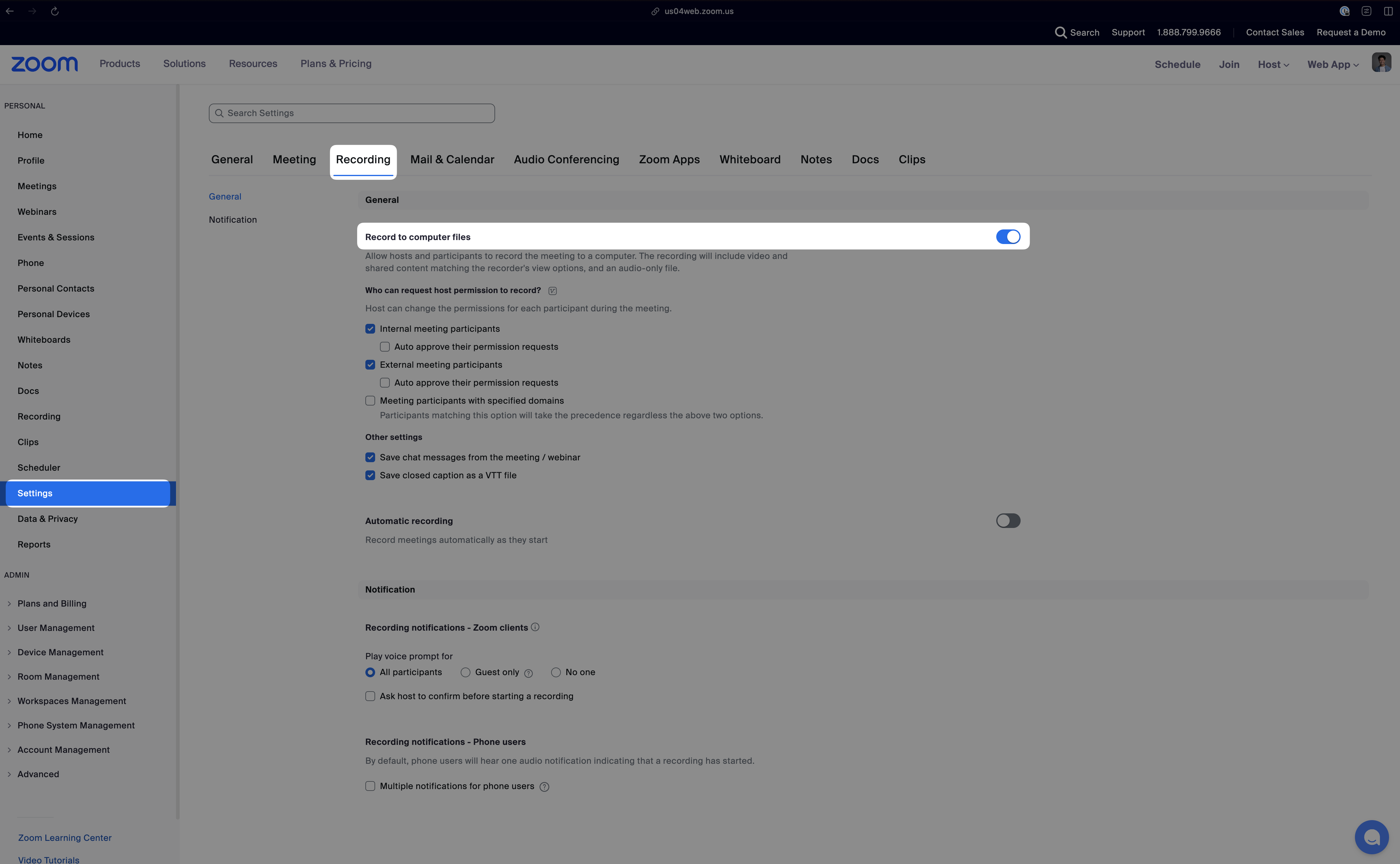This screenshot has height=864, width=1400.
Task: Open the profile avatar menu
Action: 1381,63
